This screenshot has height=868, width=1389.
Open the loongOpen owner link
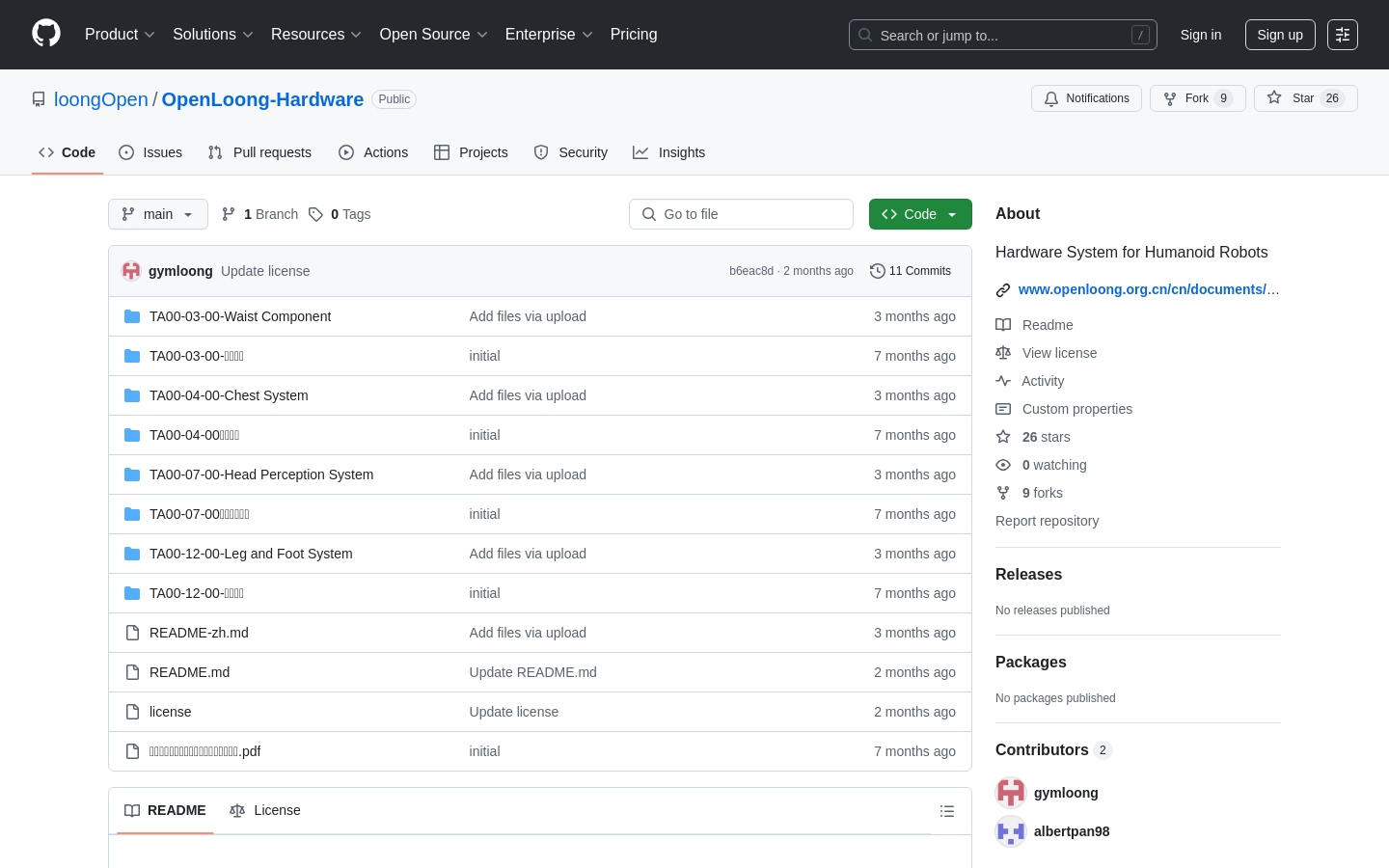click(101, 99)
